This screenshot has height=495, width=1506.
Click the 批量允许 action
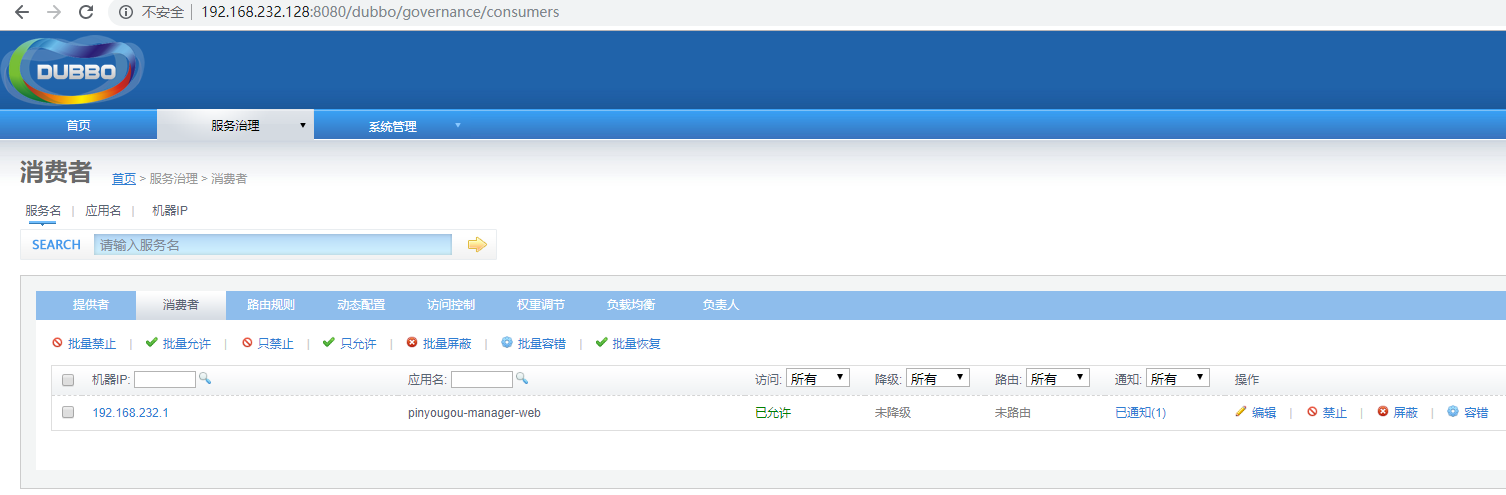[178, 343]
